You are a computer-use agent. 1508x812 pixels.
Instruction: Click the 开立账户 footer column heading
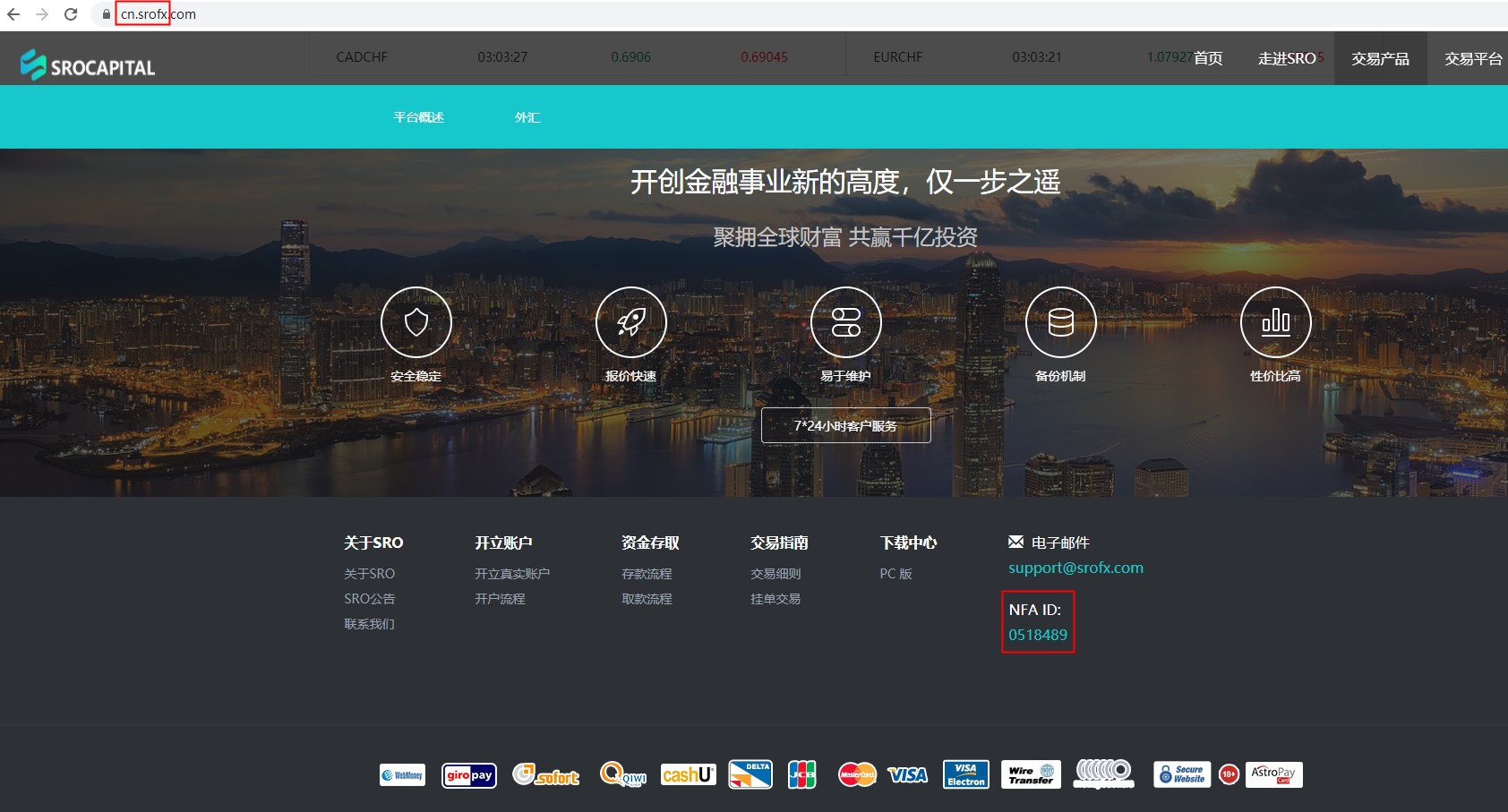[503, 543]
